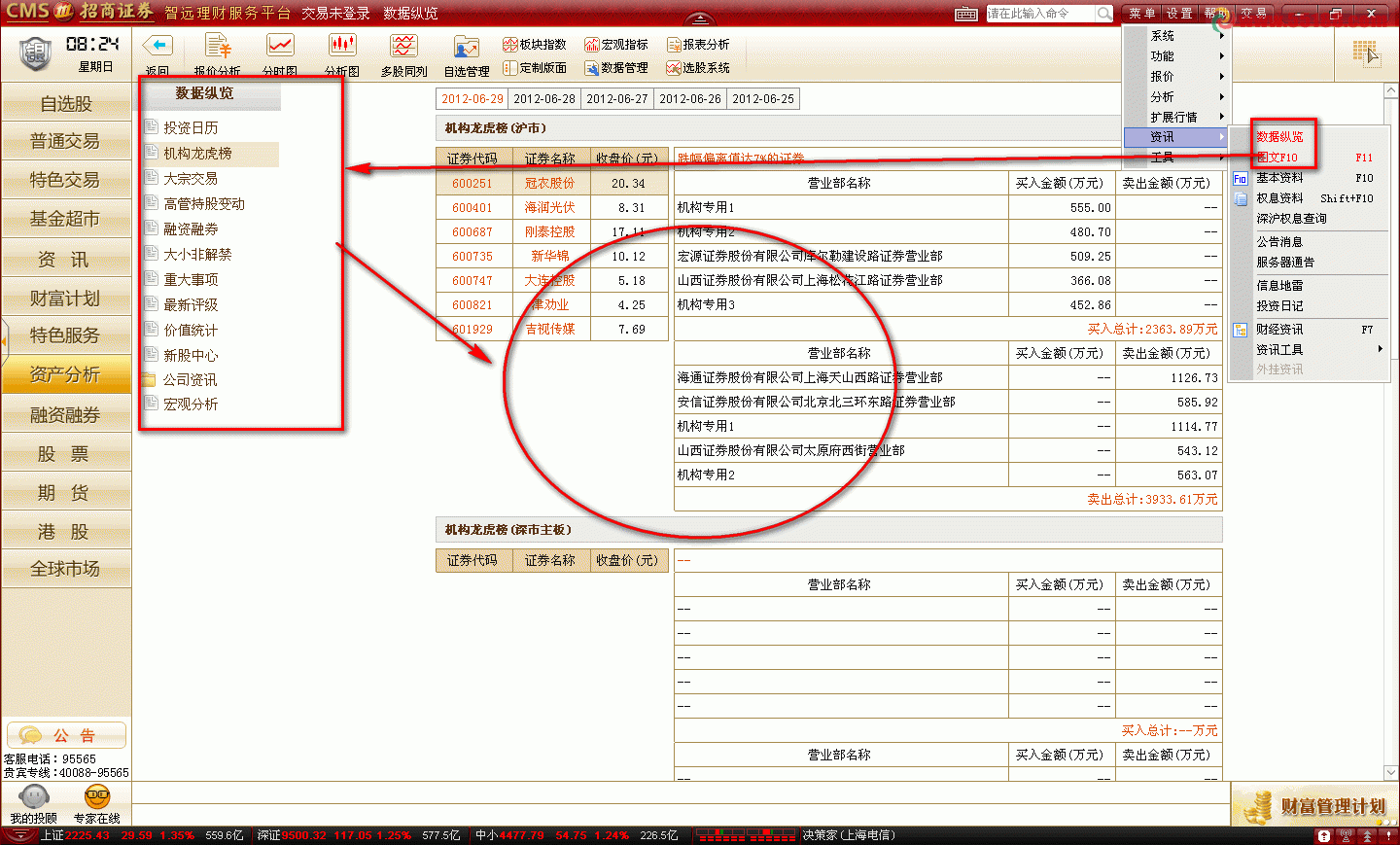1400x845 pixels.
Task: Select the 2012-06-25 date tab
Action: point(763,99)
